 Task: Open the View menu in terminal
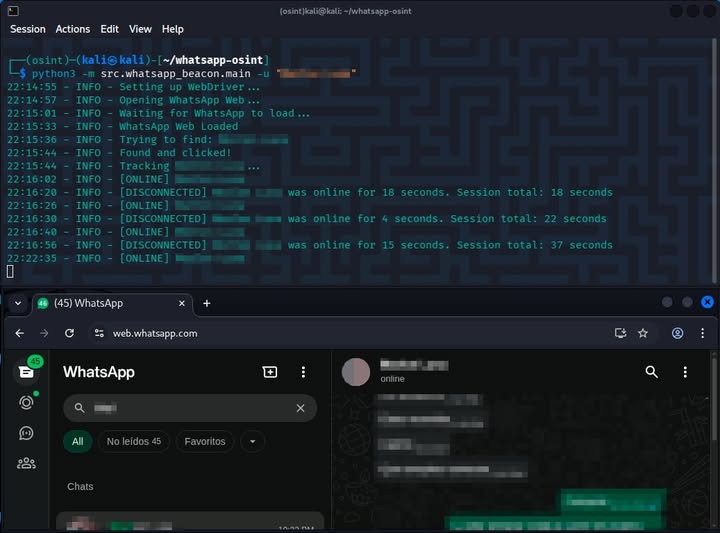click(140, 29)
